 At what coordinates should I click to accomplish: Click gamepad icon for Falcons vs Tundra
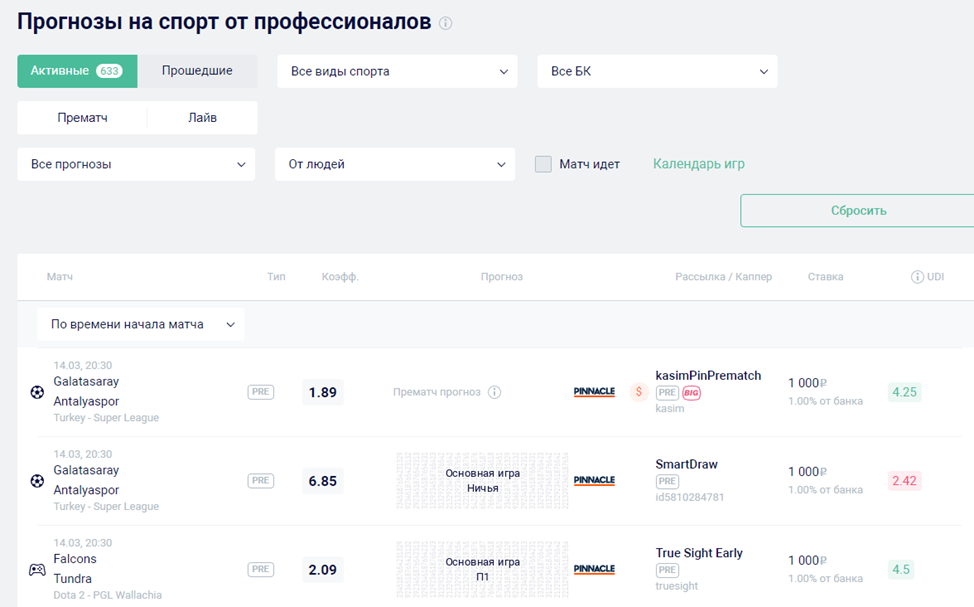[x=37, y=569]
